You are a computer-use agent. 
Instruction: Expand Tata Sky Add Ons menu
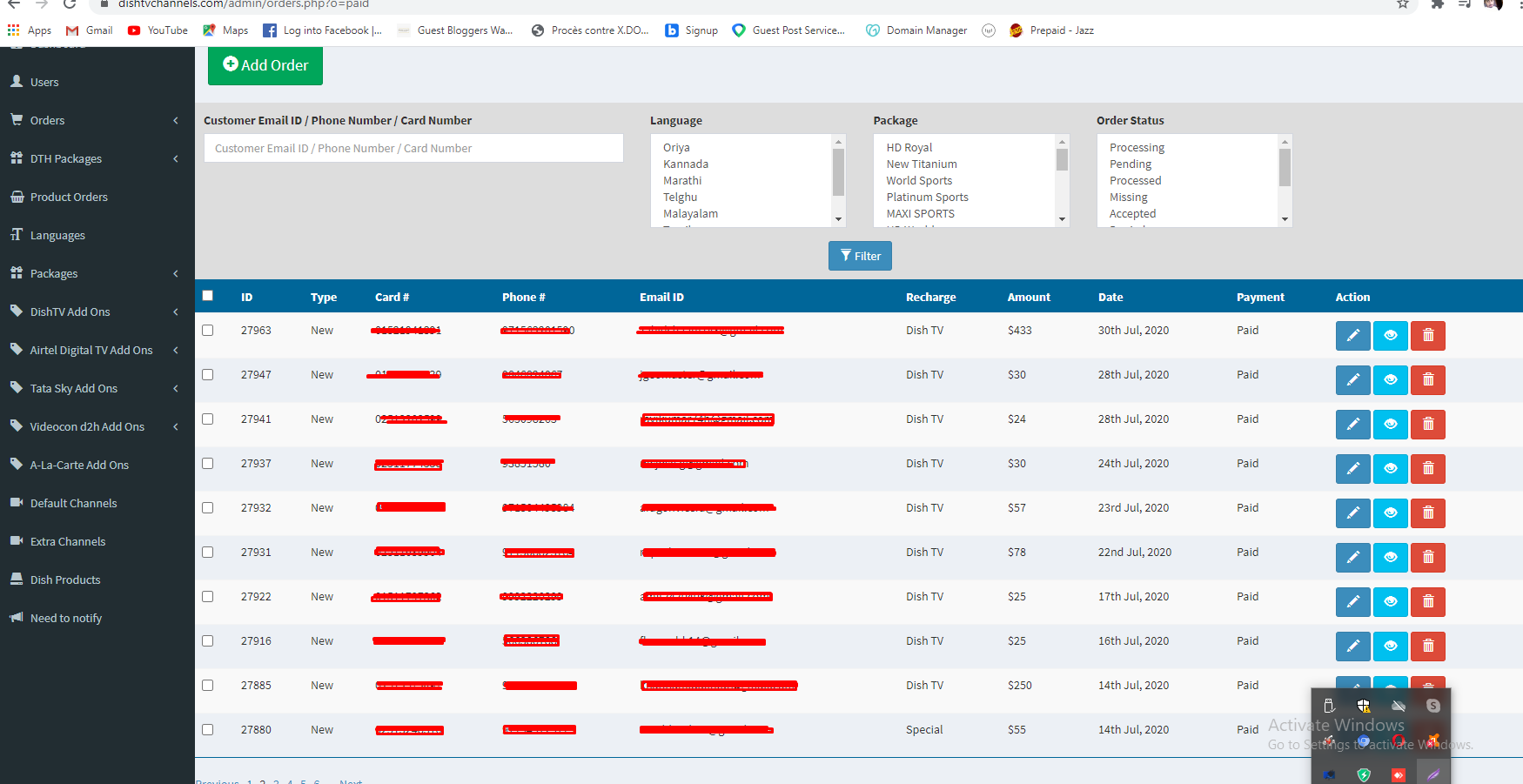click(x=97, y=388)
